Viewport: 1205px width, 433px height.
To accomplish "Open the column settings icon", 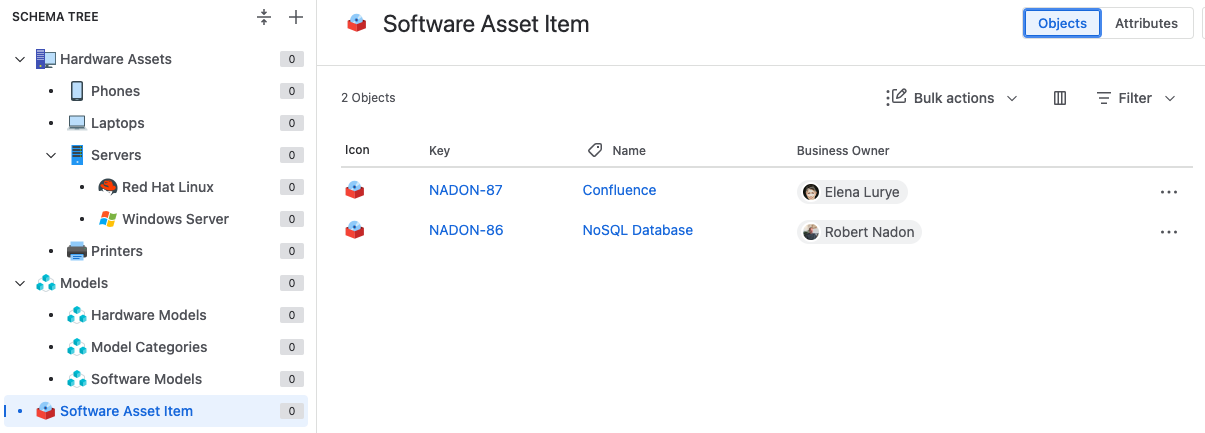I will (1060, 98).
